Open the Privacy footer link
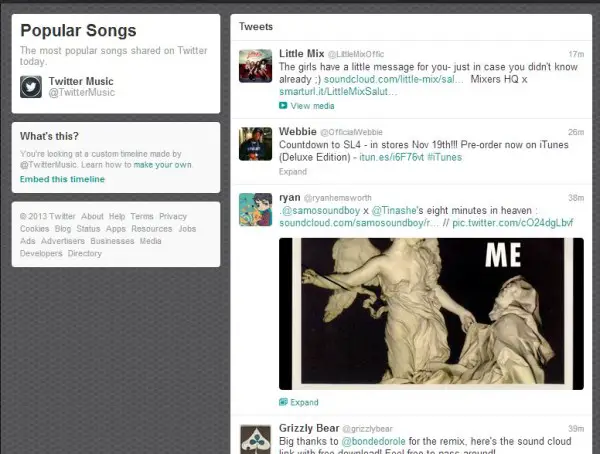The width and height of the screenshot is (600, 454). (x=173, y=216)
